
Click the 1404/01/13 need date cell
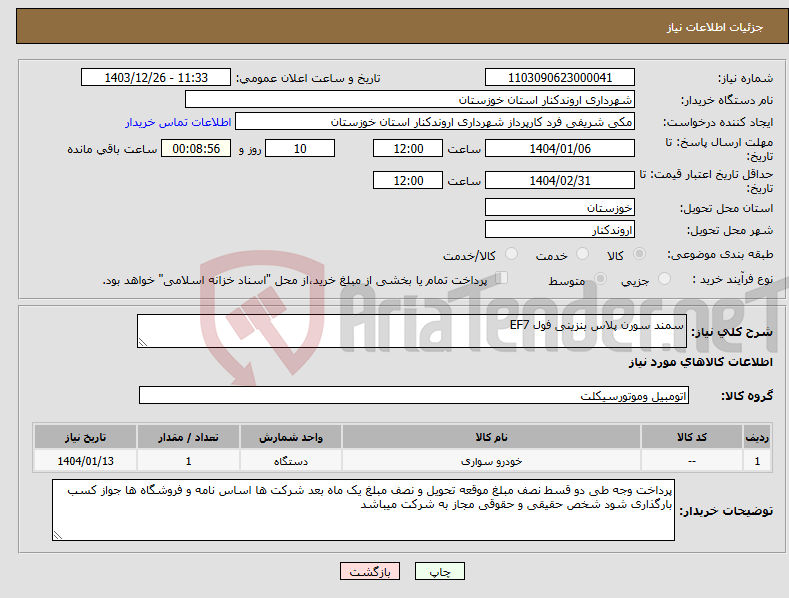coord(86,461)
